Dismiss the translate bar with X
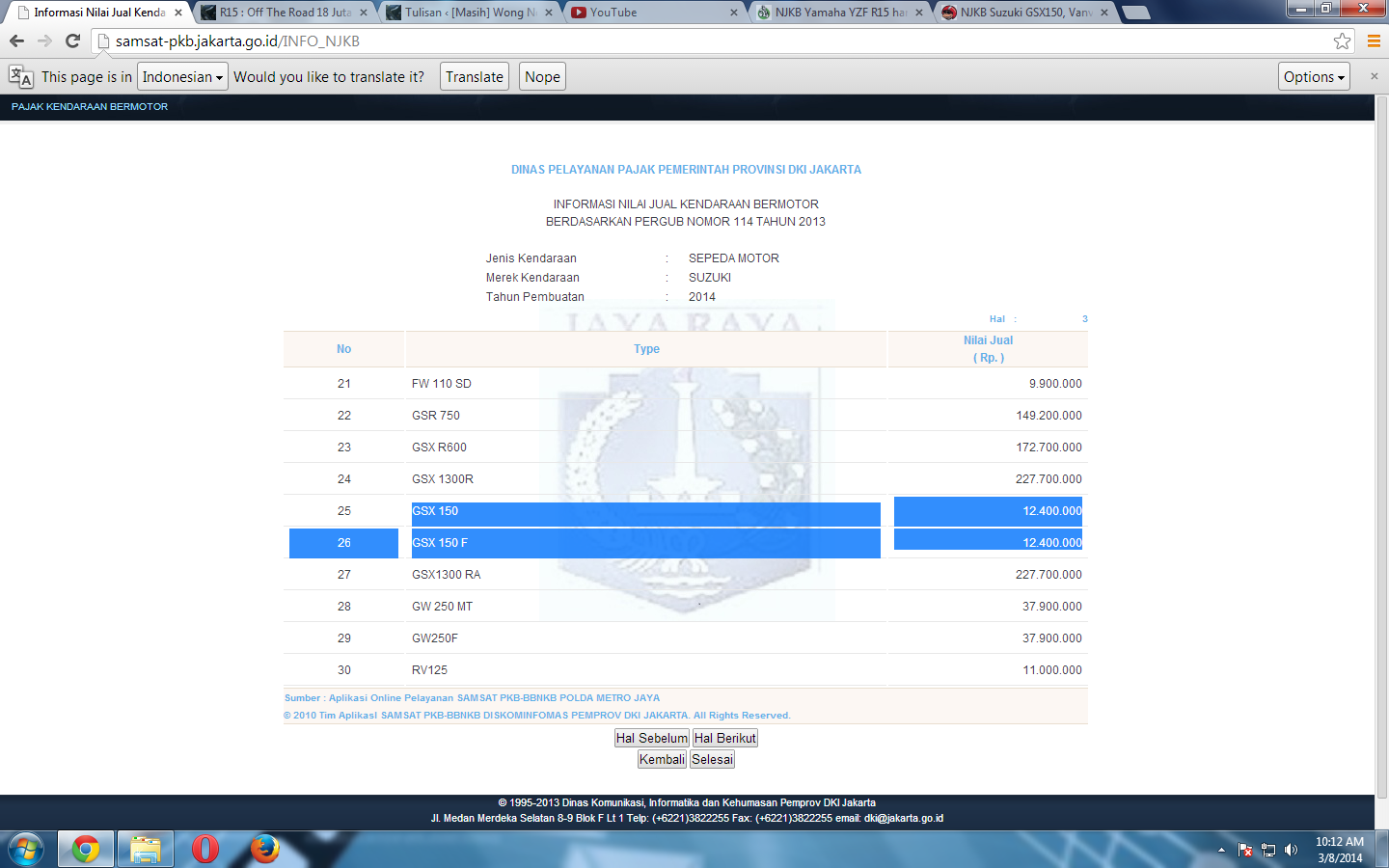Viewport: 1389px width, 868px height. [x=1375, y=76]
